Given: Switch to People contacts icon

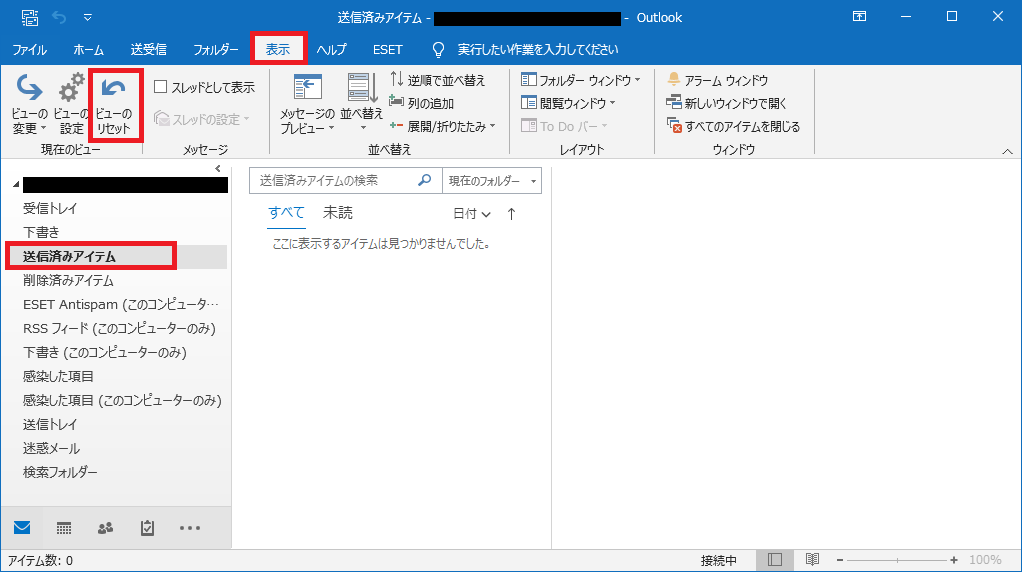Looking at the screenshot, I should click(x=106, y=528).
